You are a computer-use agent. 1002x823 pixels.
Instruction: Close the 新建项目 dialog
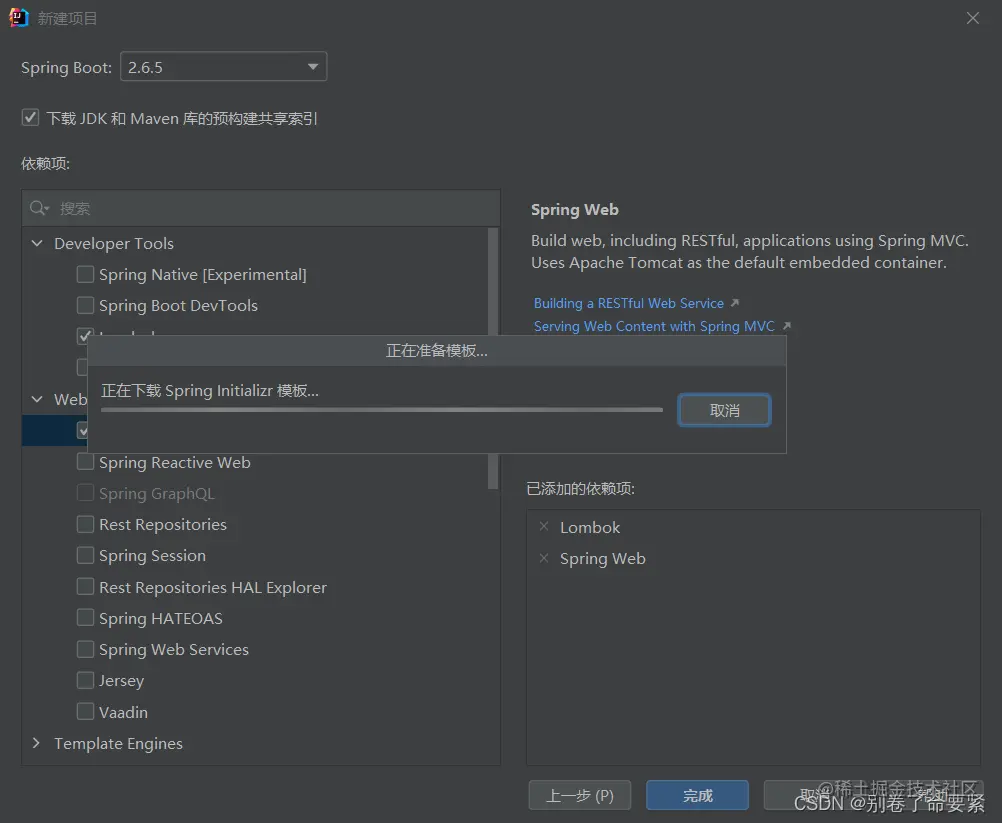[x=973, y=18]
